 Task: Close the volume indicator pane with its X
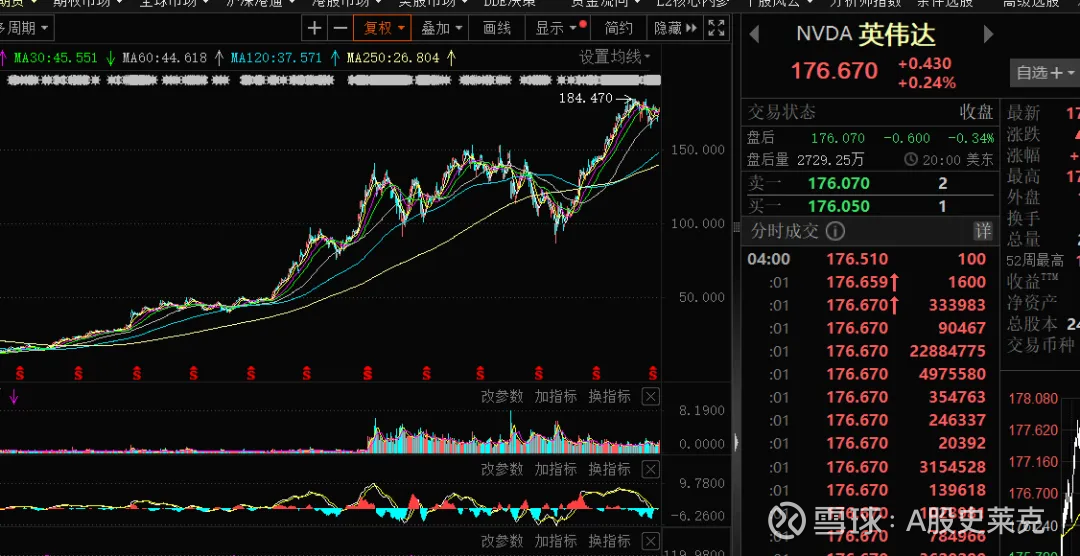point(650,396)
